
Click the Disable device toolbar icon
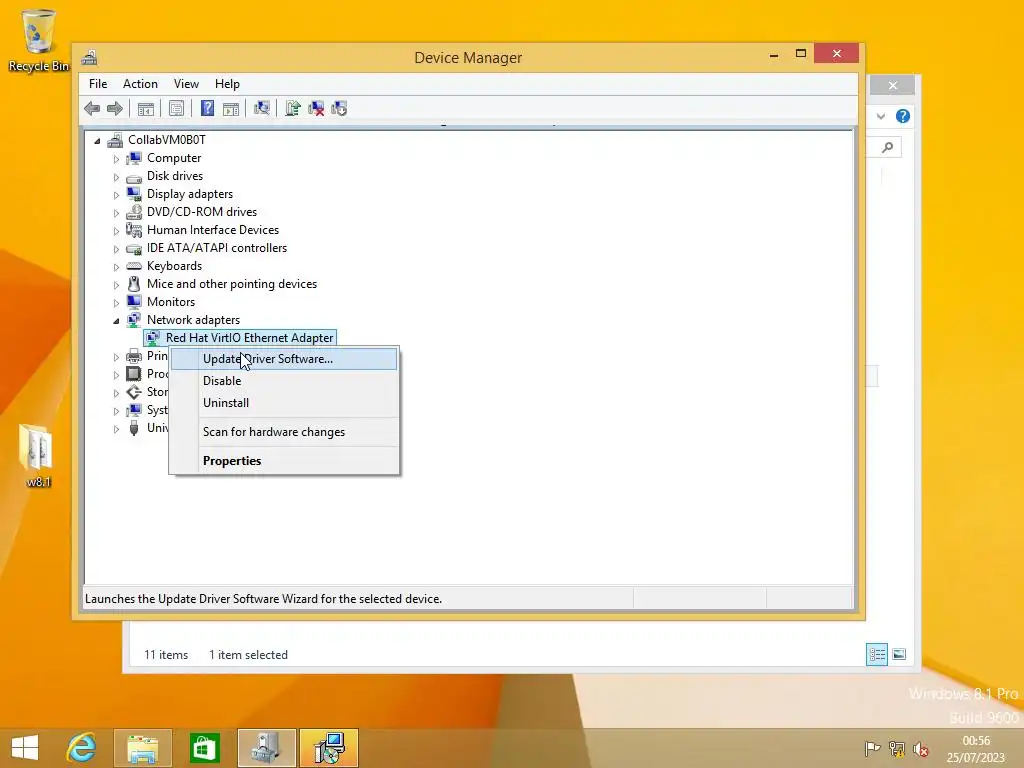(x=339, y=108)
